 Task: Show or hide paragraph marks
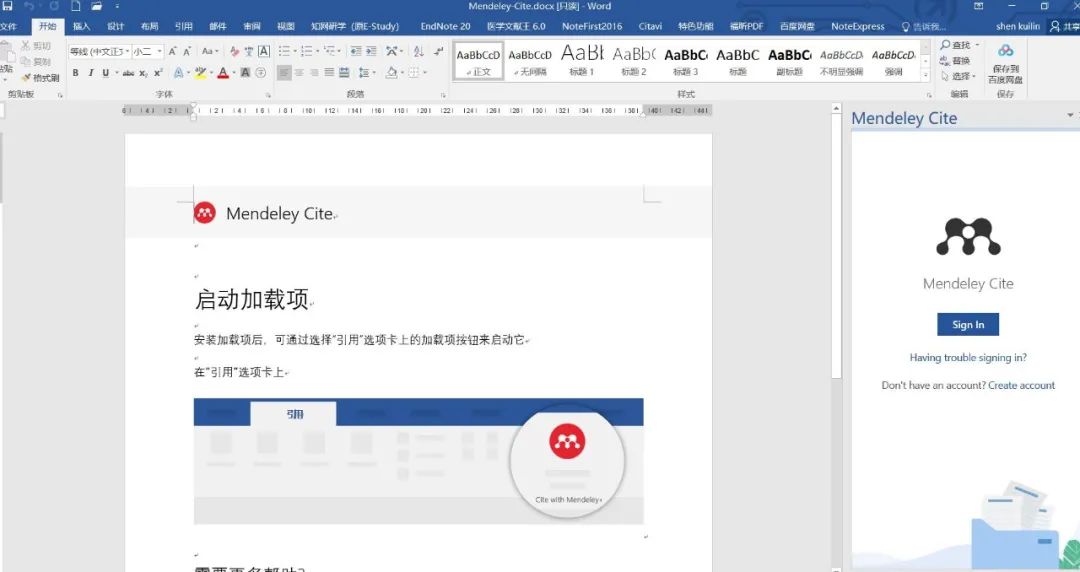click(438, 52)
